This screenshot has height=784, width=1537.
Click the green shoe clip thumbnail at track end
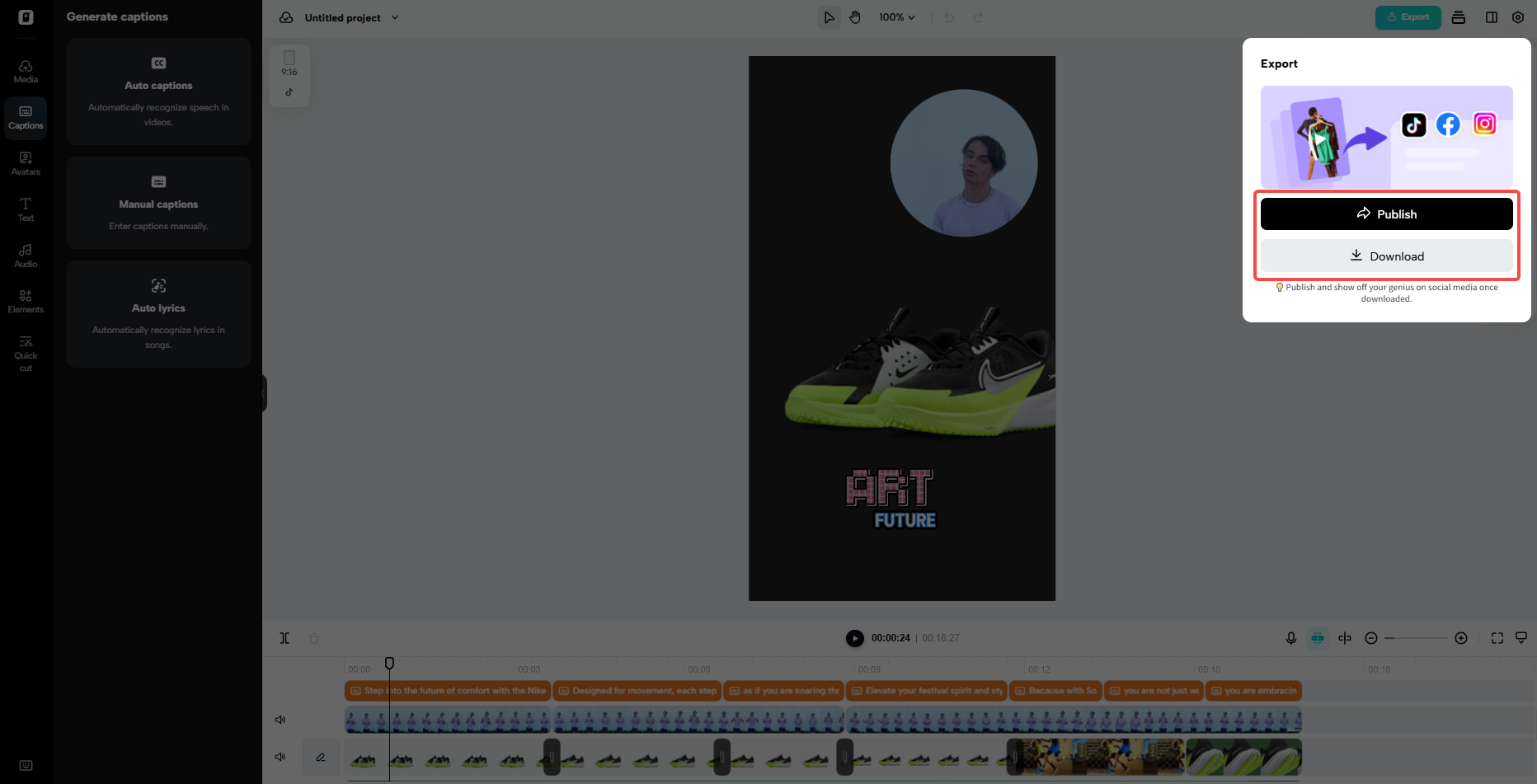click(1243, 757)
